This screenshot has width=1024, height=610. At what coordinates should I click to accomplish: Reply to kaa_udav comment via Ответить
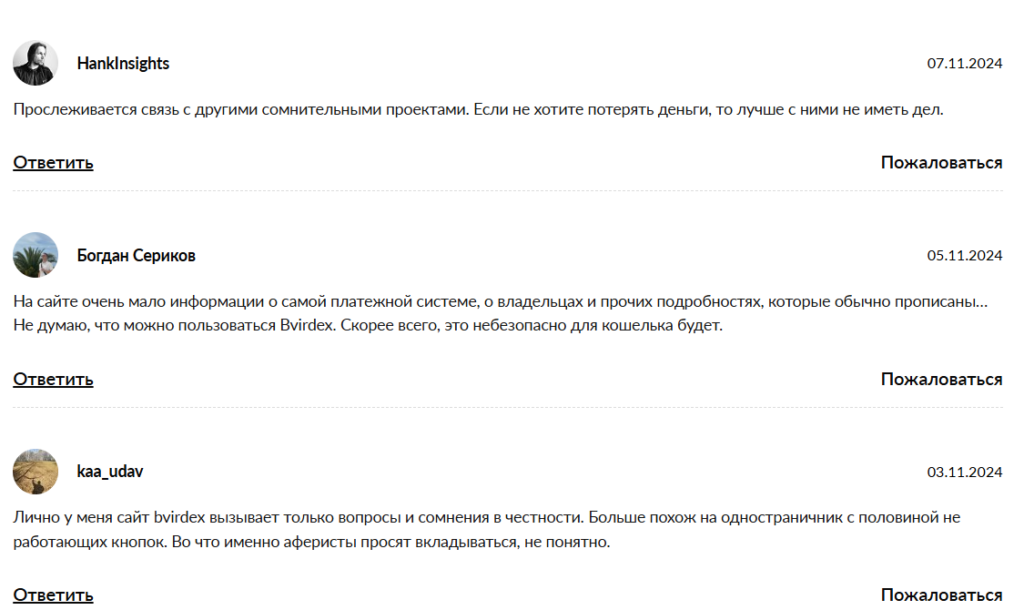coord(52,593)
